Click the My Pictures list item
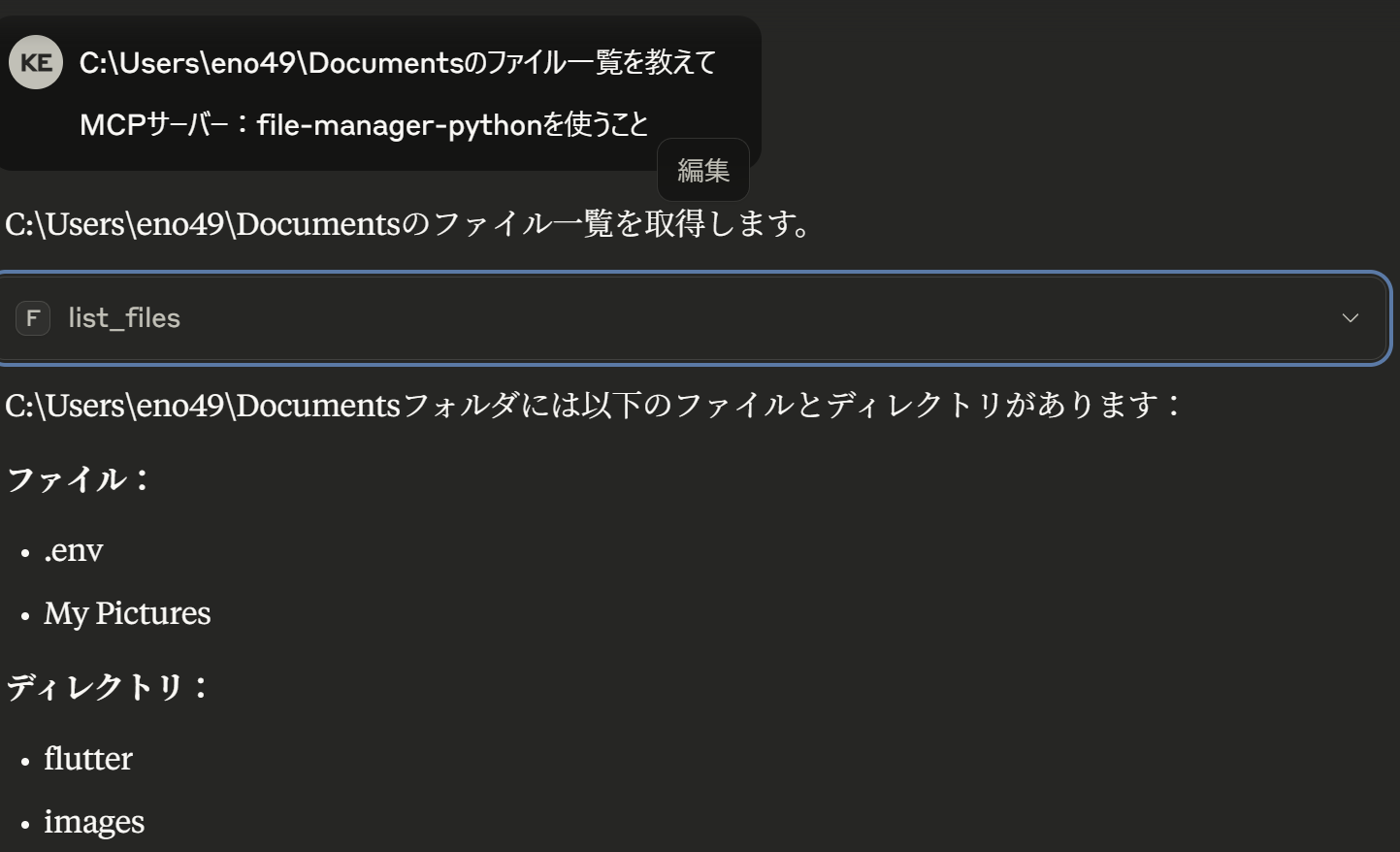1400x852 pixels. tap(127, 613)
